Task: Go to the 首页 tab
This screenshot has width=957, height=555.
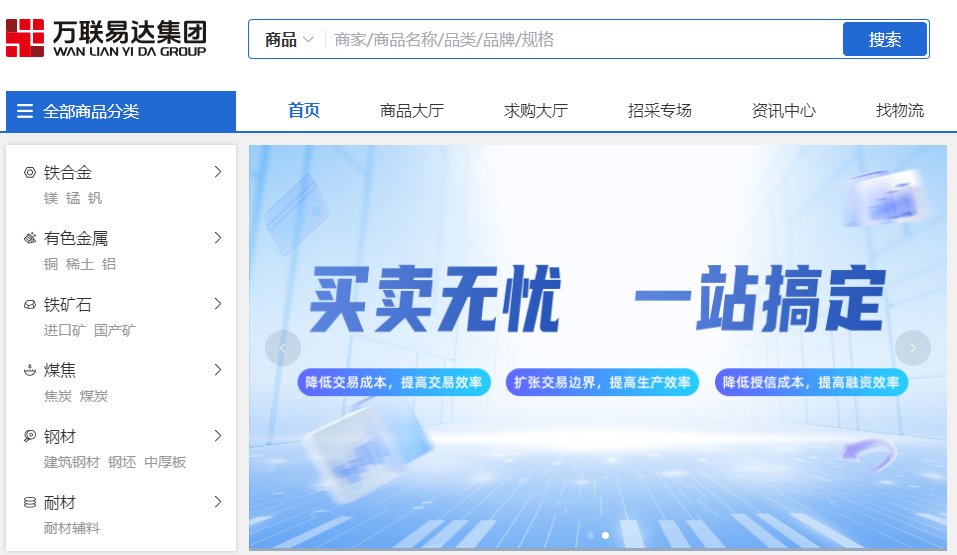Action: (x=304, y=111)
